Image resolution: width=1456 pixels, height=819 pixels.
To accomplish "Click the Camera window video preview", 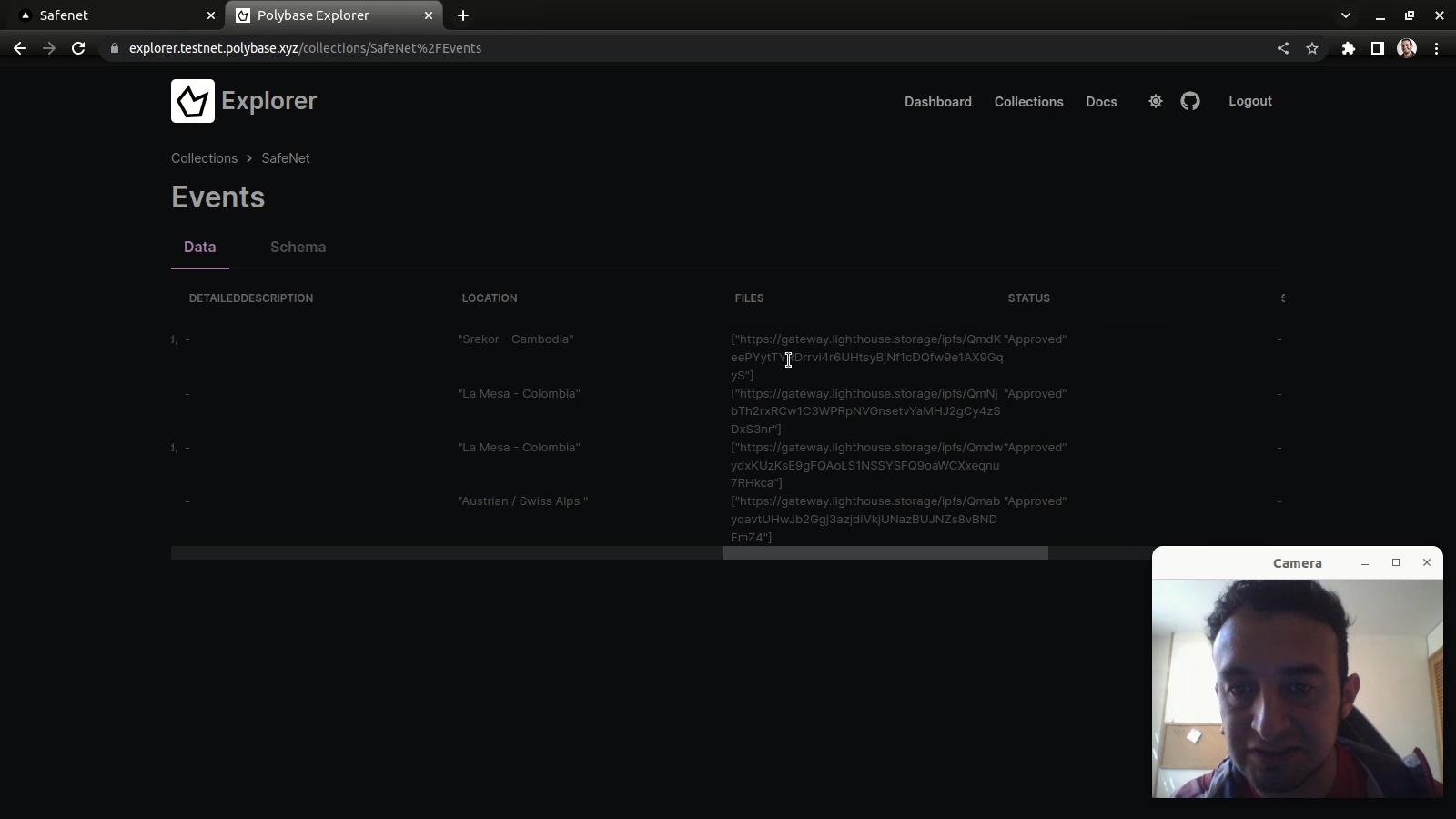I will click(1298, 689).
